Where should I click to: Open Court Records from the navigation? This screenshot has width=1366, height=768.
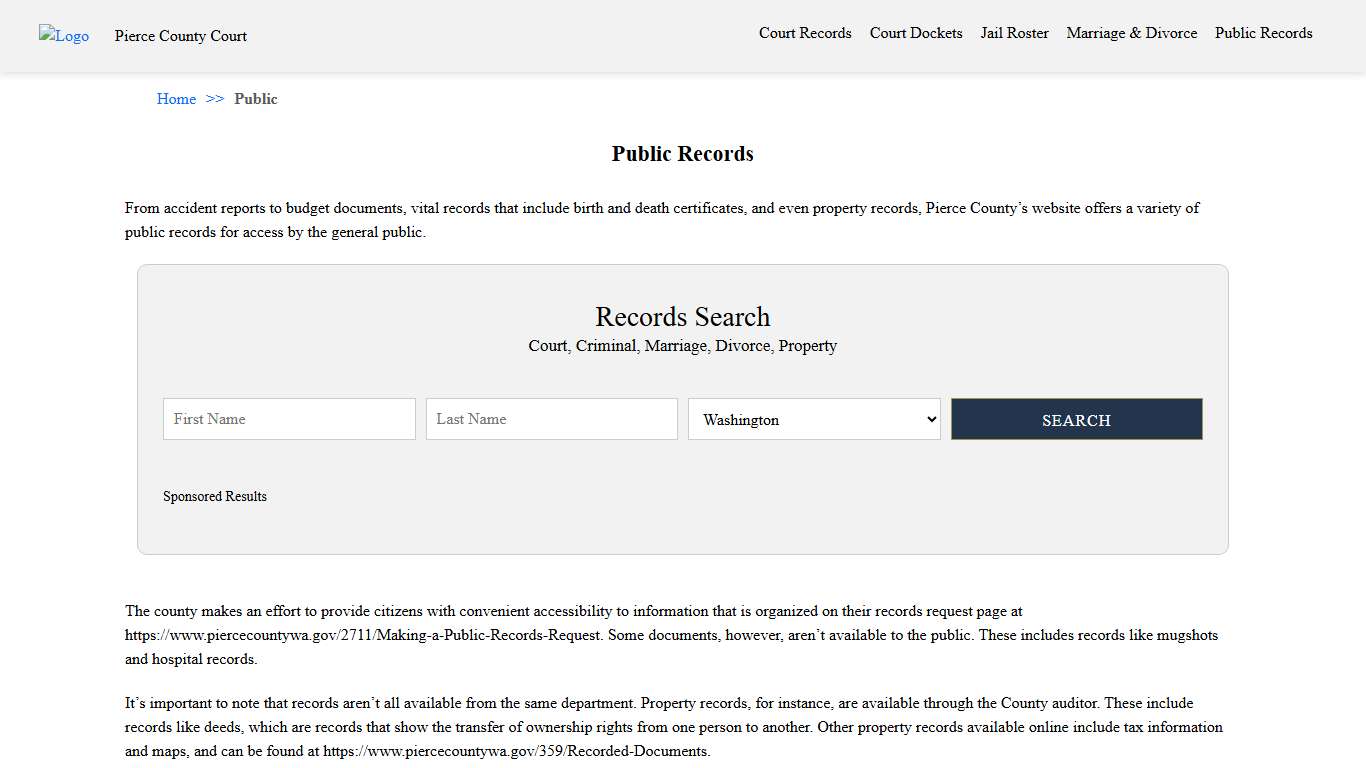(x=805, y=33)
